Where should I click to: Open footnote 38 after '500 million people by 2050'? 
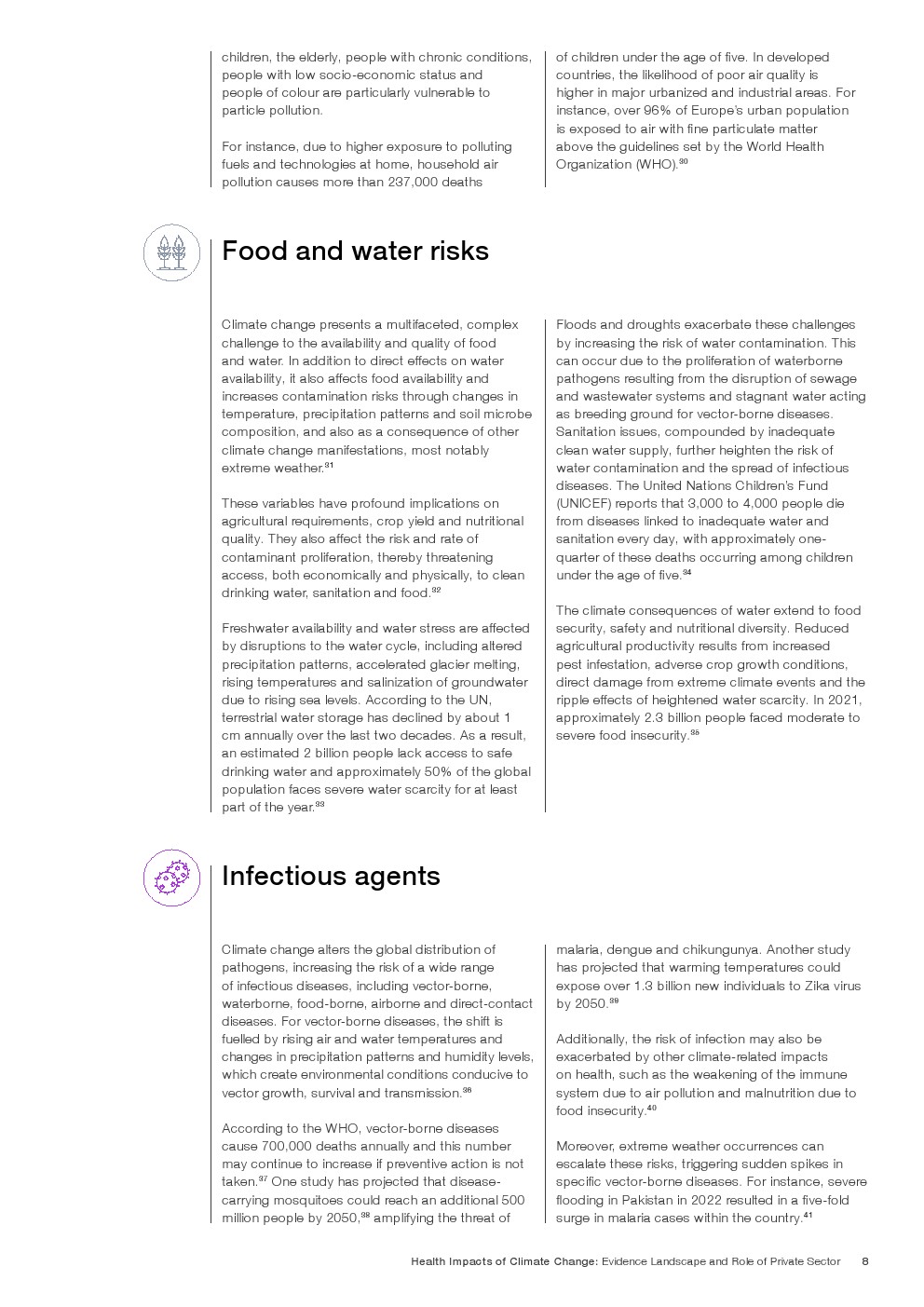[x=365, y=1215]
